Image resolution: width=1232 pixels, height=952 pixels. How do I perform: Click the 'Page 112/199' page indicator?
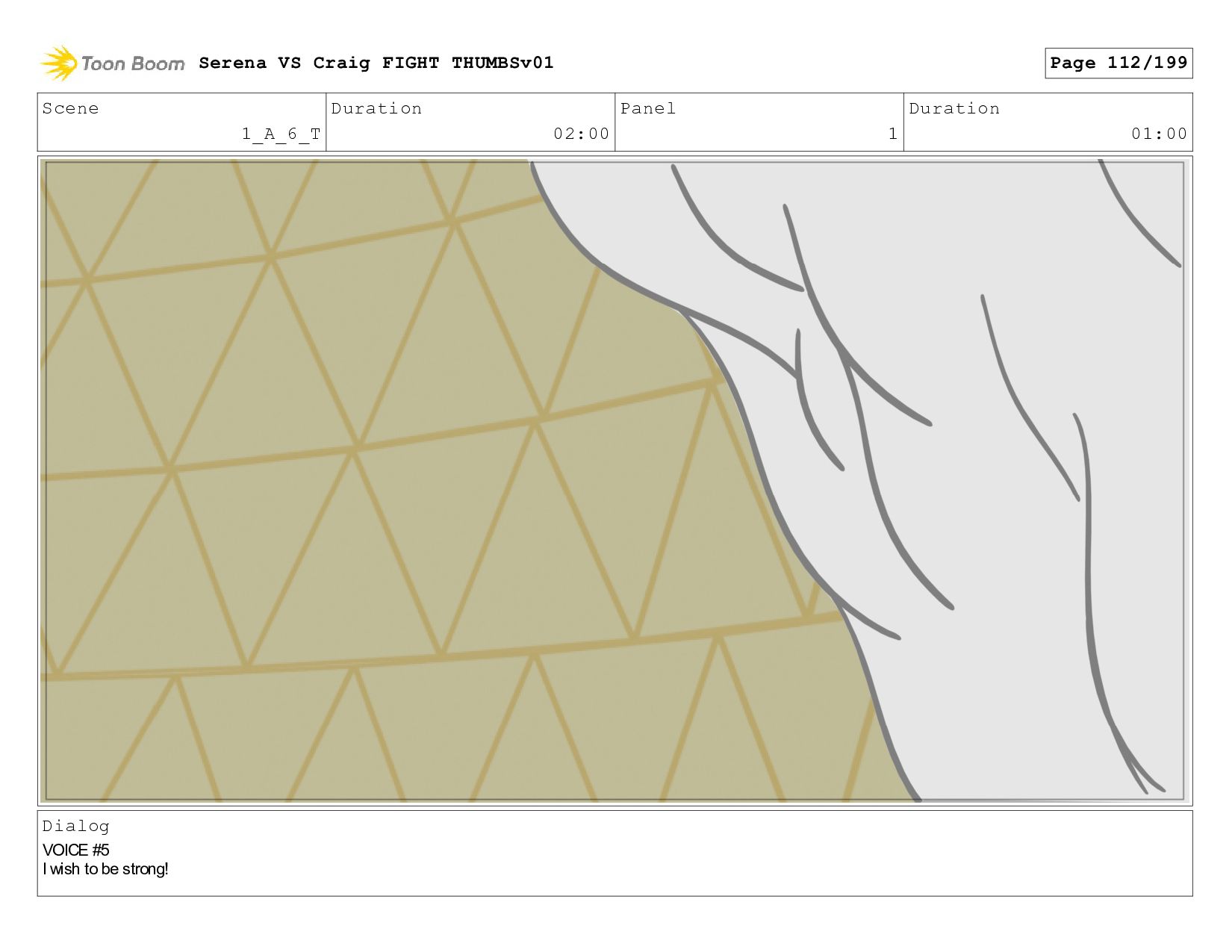point(1119,63)
